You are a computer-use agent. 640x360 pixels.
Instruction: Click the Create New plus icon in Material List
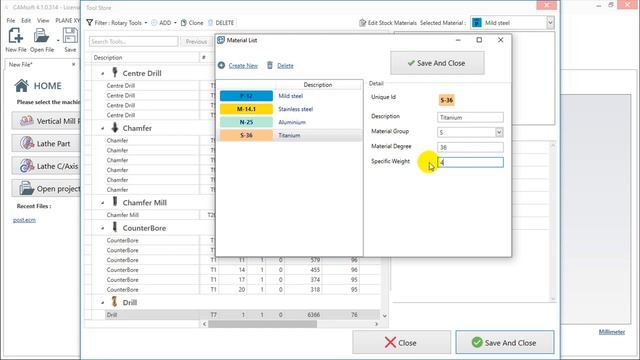[221, 65]
